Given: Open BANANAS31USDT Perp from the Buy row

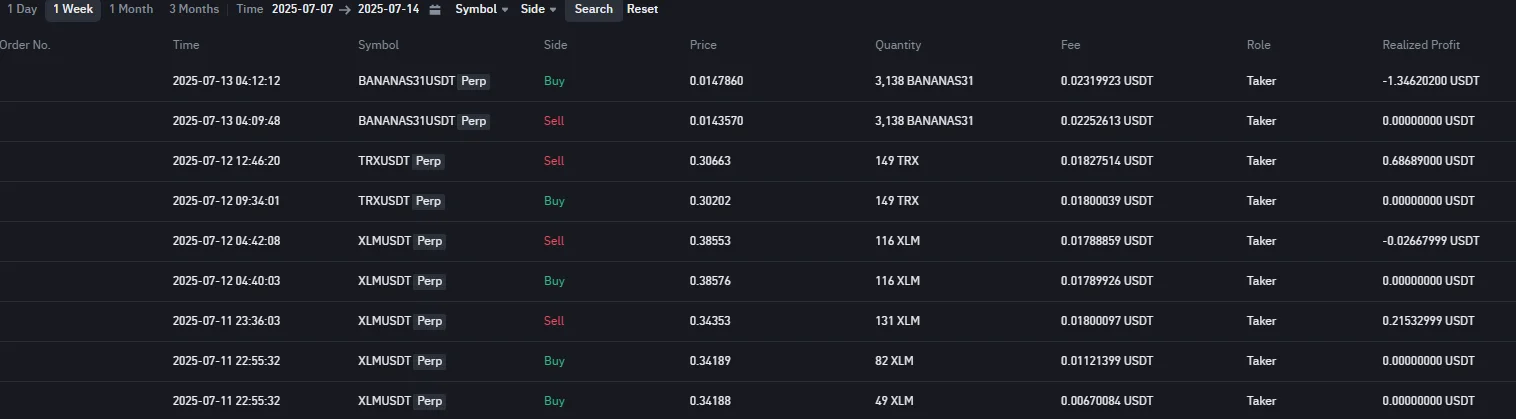Looking at the screenshot, I should (x=406, y=81).
